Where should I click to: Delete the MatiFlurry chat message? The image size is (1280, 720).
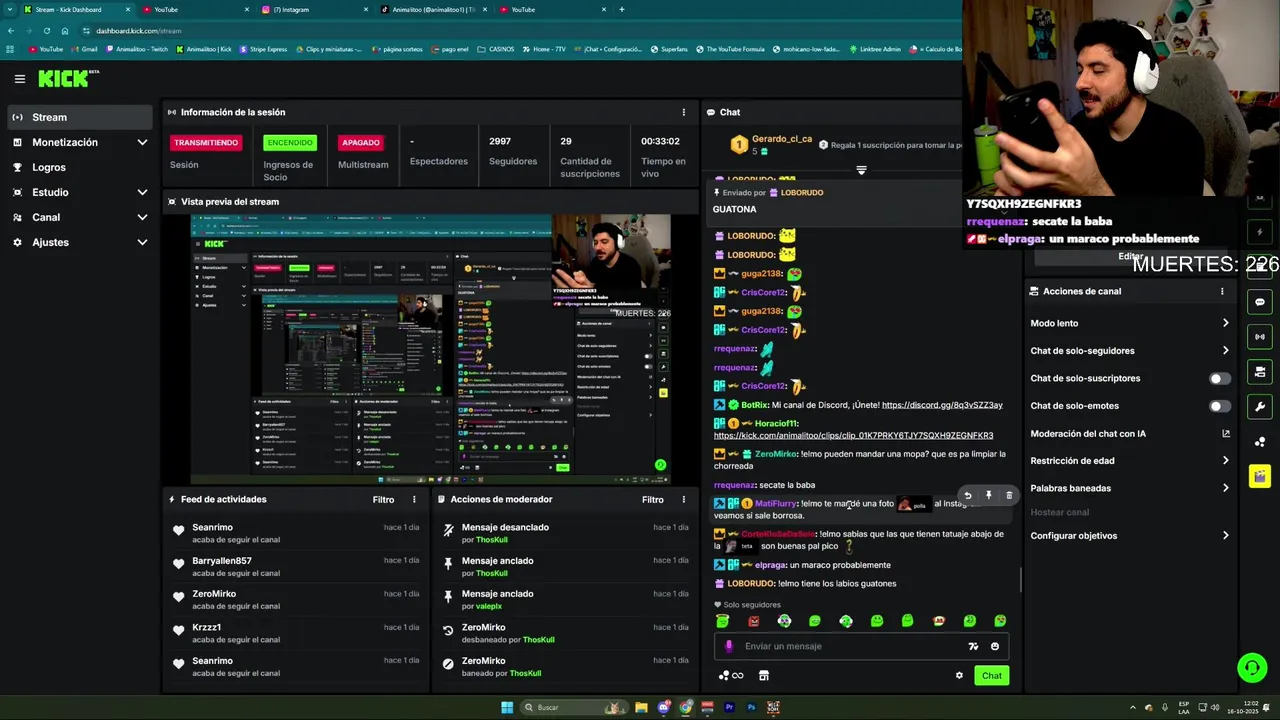click(1009, 495)
